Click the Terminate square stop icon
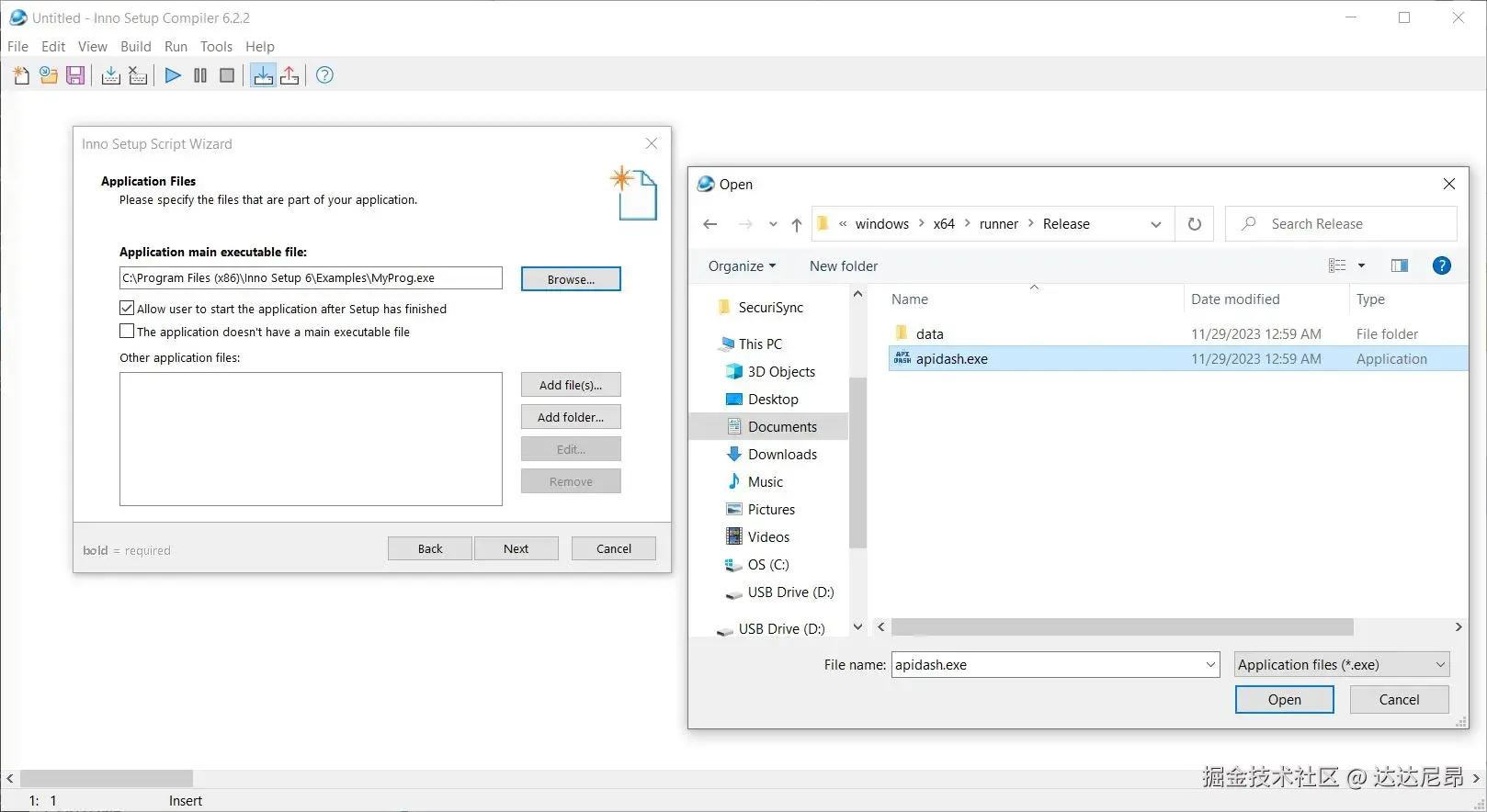 227,75
